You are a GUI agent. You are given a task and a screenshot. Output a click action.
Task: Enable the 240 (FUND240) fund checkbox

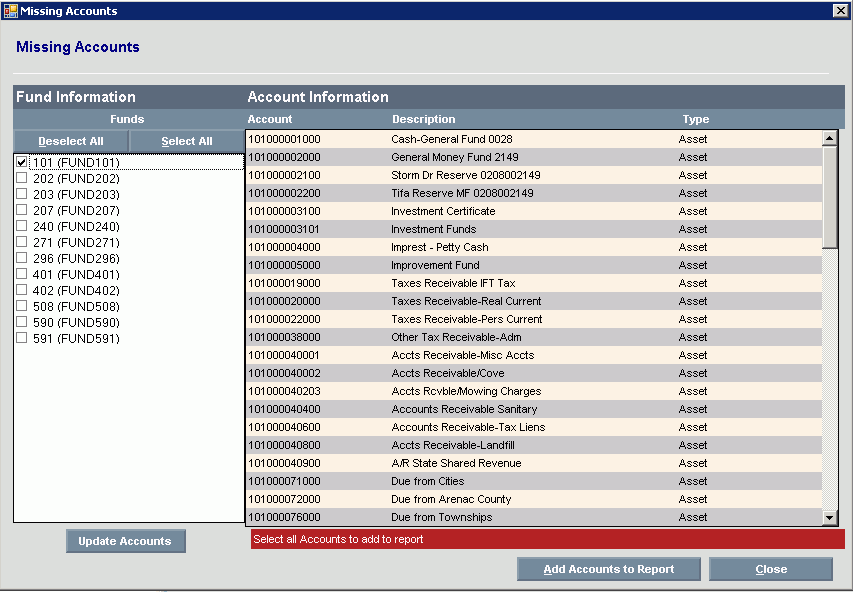click(22, 227)
